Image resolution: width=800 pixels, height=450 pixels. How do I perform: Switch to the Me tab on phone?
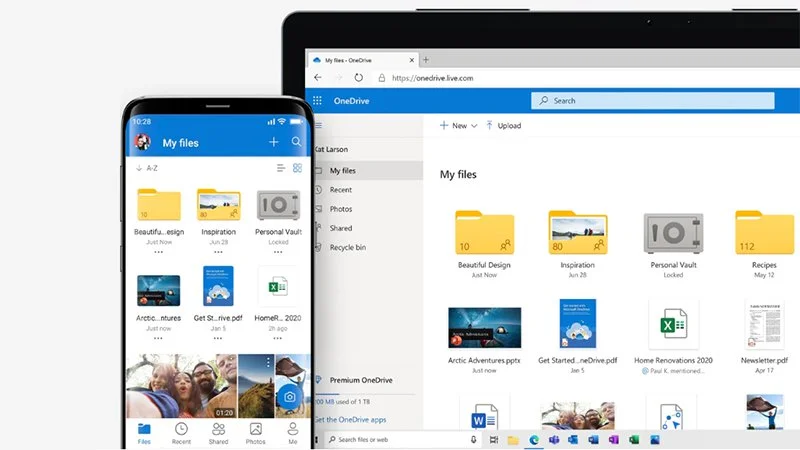click(293, 434)
